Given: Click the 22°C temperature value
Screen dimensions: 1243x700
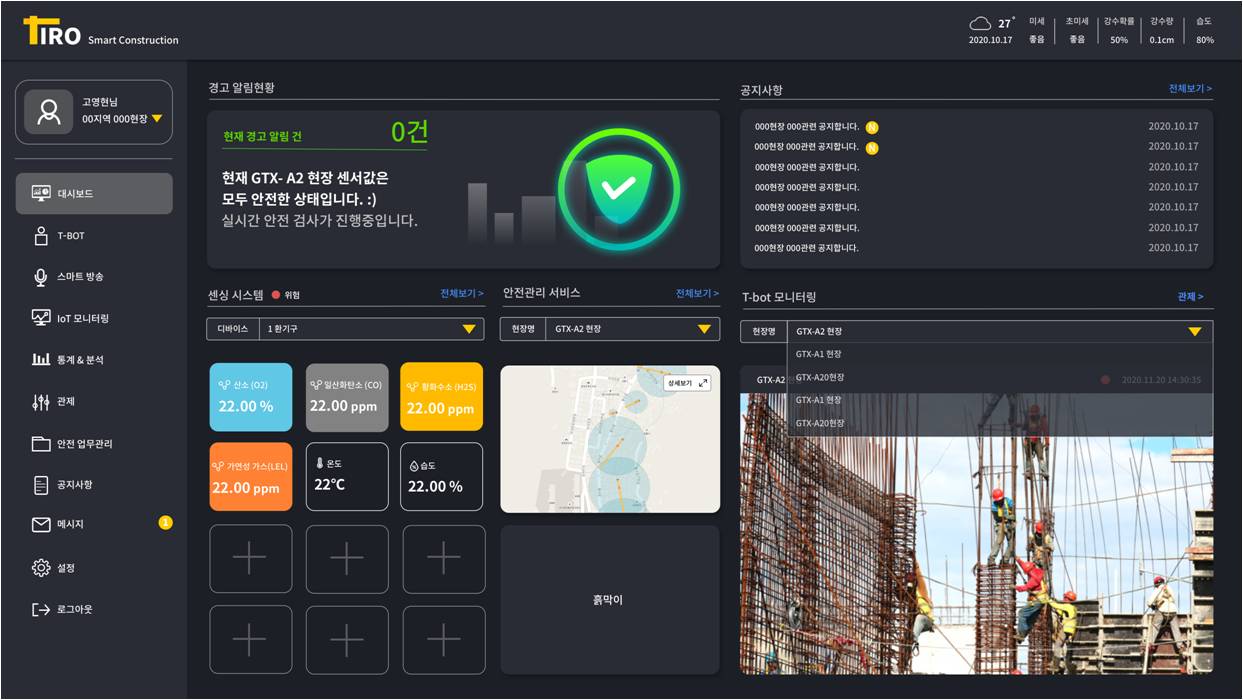Looking at the screenshot, I should [x=330, y=485].
